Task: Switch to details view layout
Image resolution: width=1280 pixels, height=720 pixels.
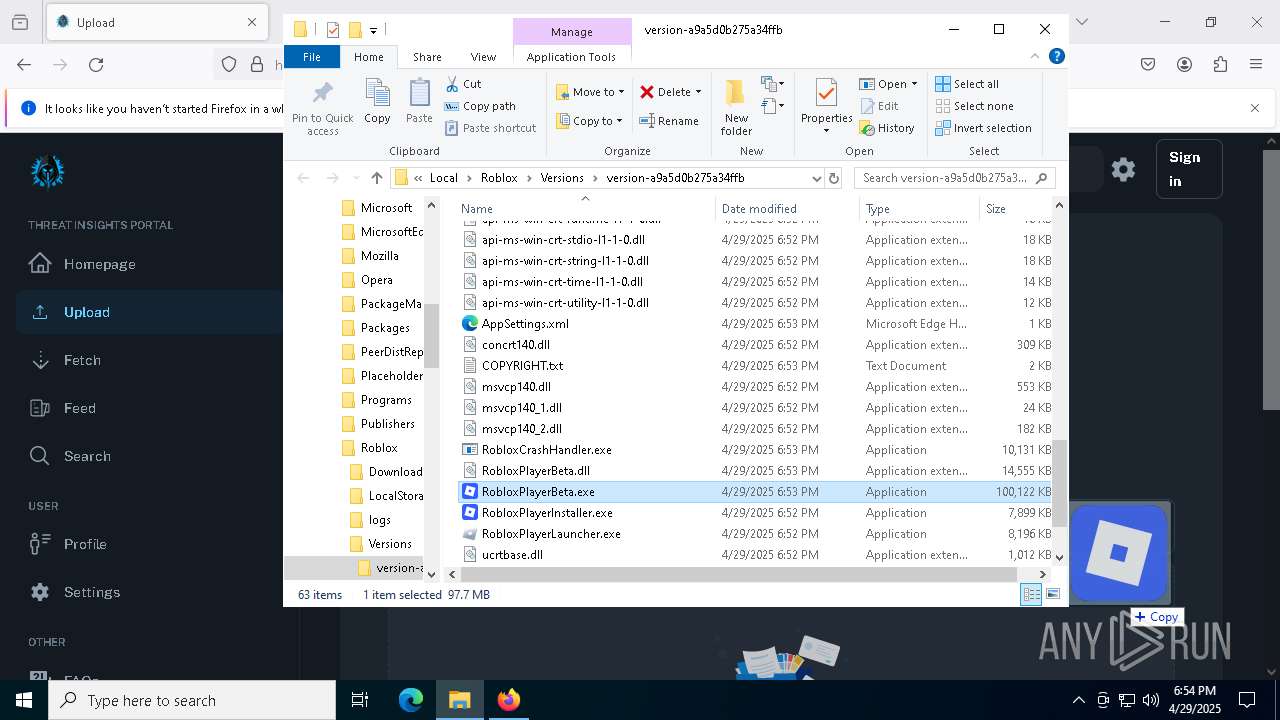Action: tap(1031, 595)
